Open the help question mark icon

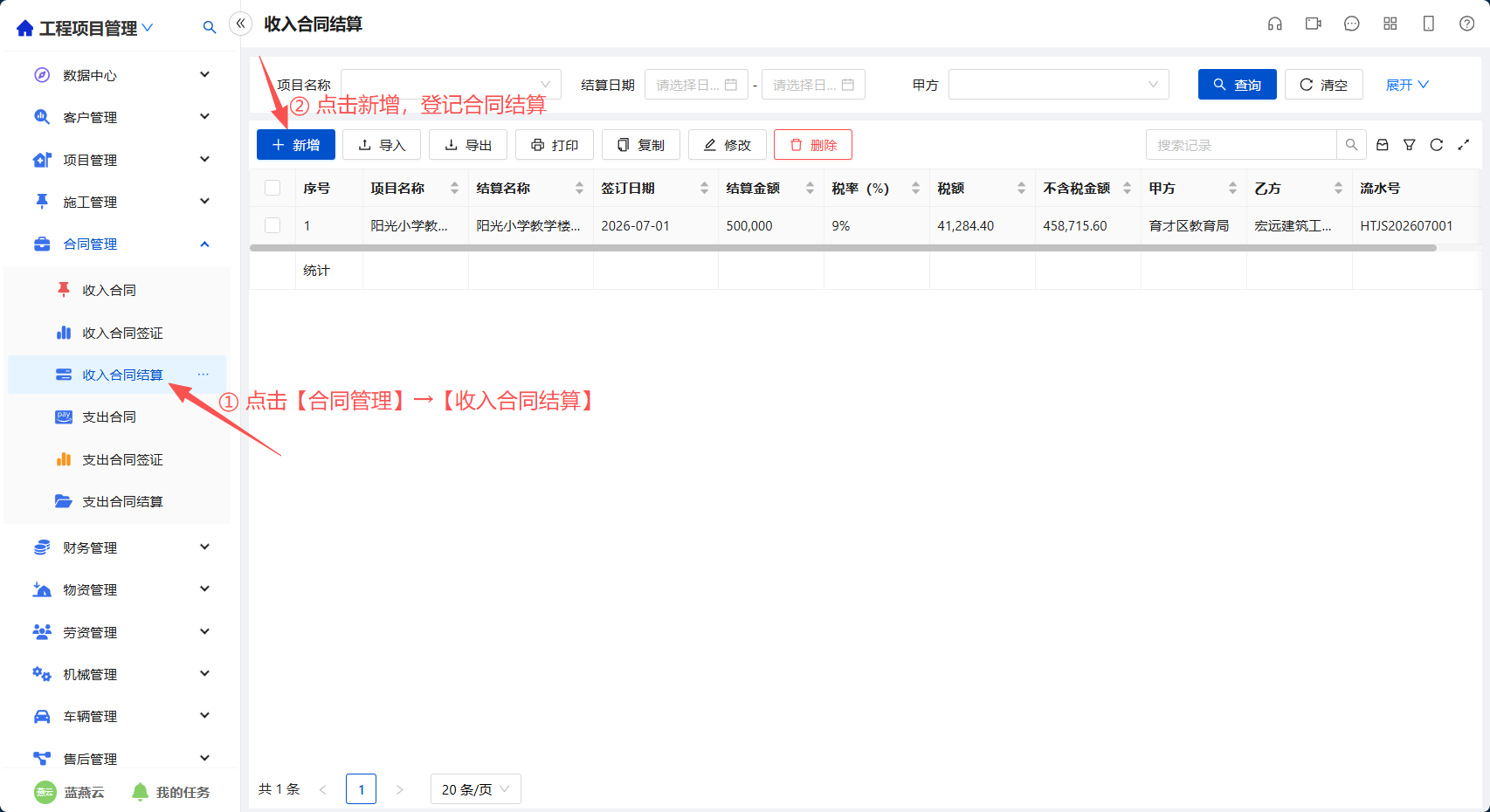(x=1467, y=24)
